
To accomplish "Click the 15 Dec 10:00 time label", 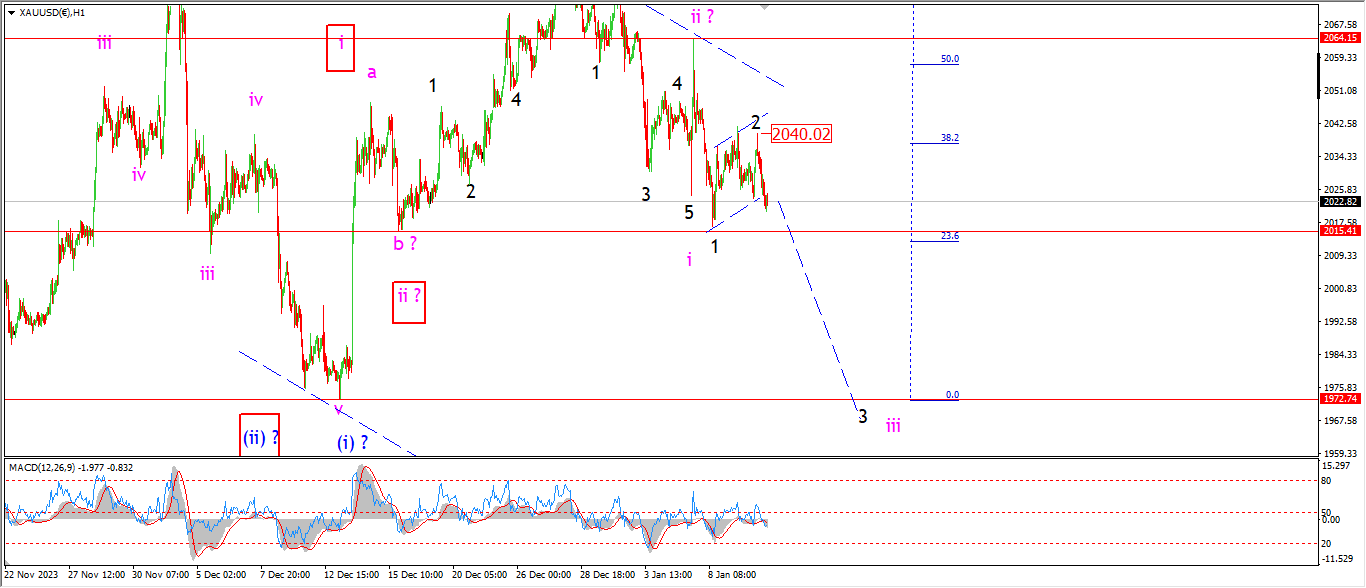I will tap(416, 575).
